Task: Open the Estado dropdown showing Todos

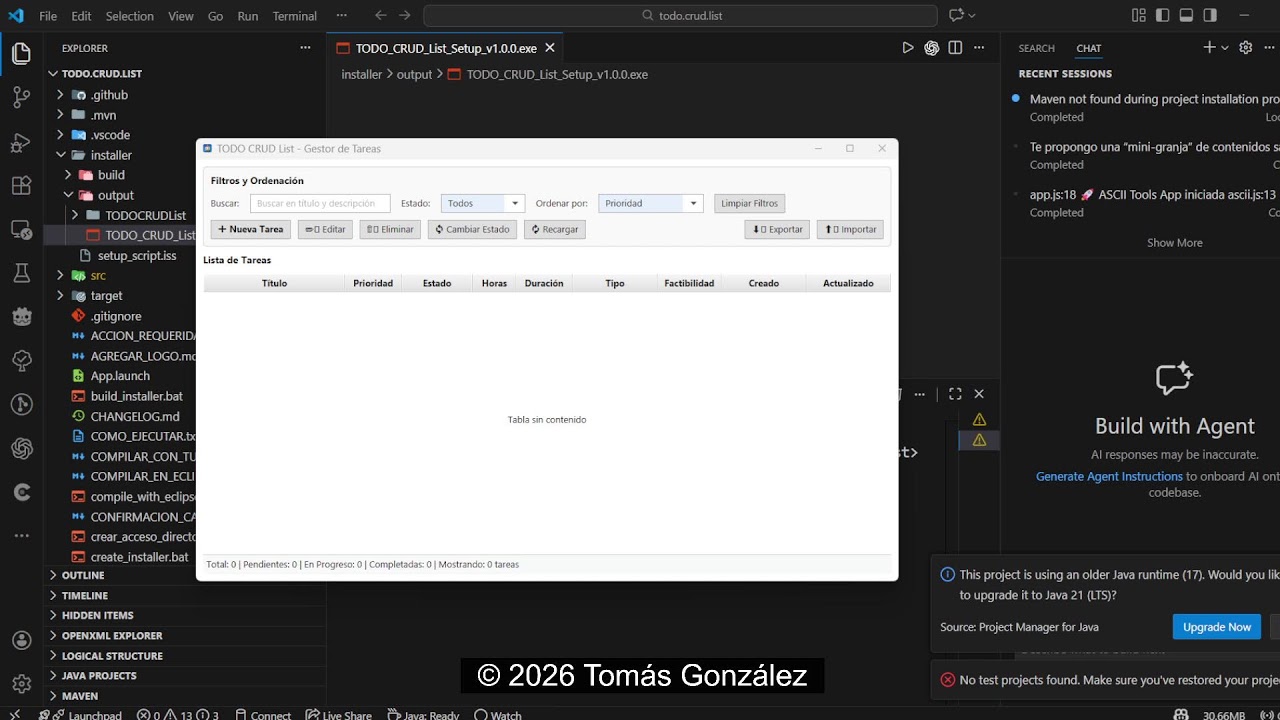Action: click(x=482, y=203)
